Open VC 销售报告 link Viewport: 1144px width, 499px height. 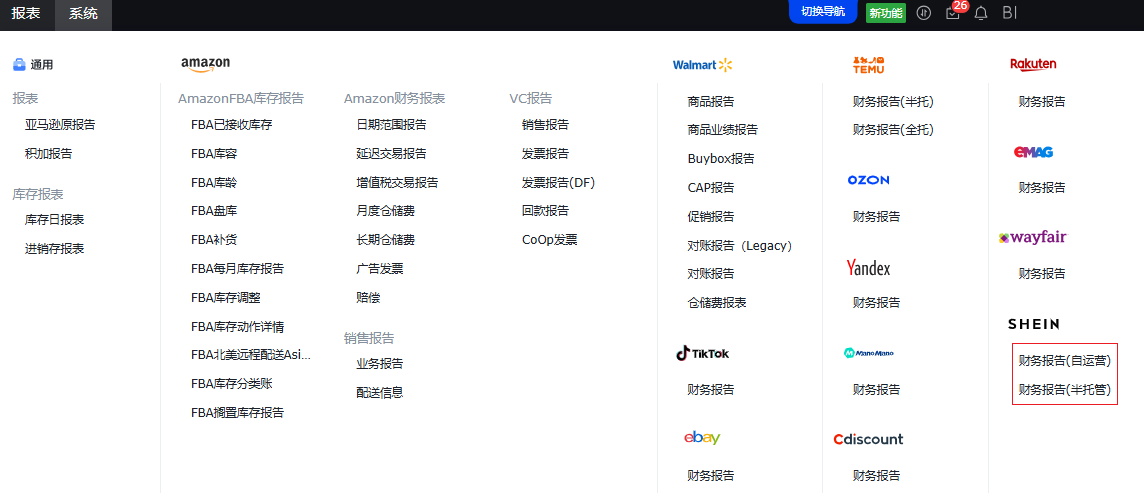coord(545,125)
